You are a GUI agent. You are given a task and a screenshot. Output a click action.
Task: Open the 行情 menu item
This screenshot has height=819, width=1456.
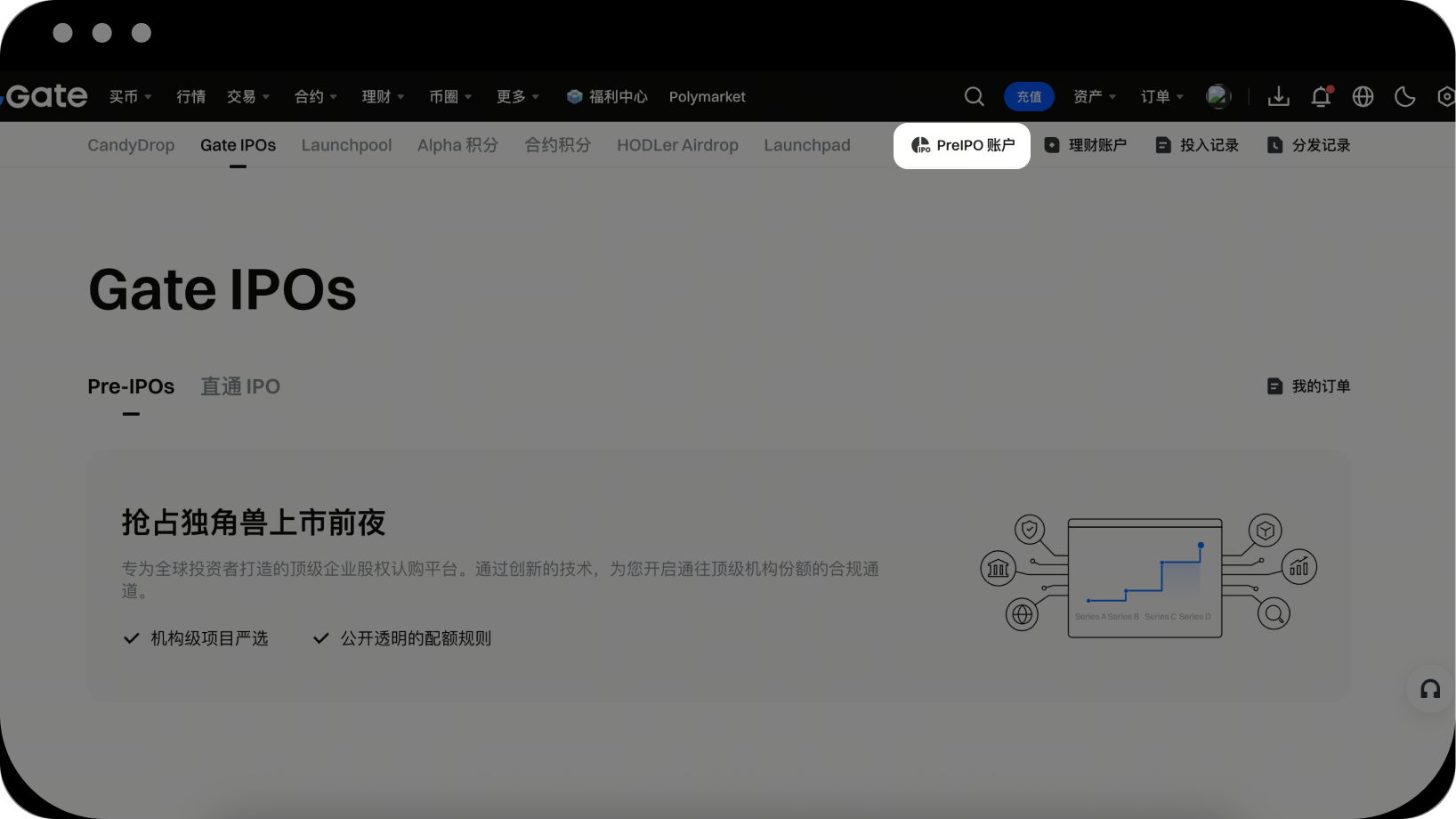191,96
